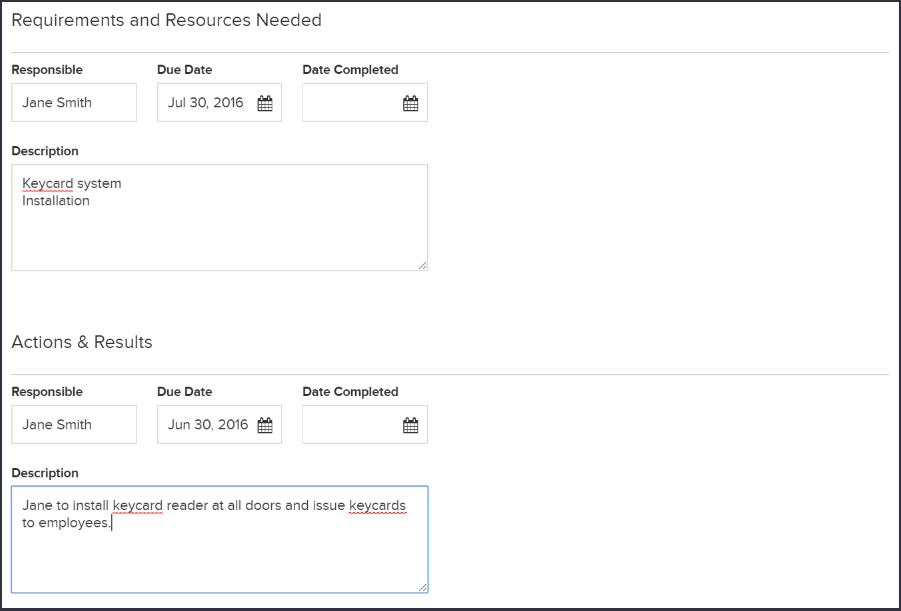
Task: Place cursor after 'employees.' in Actions description
Action: tap(111, 523)
